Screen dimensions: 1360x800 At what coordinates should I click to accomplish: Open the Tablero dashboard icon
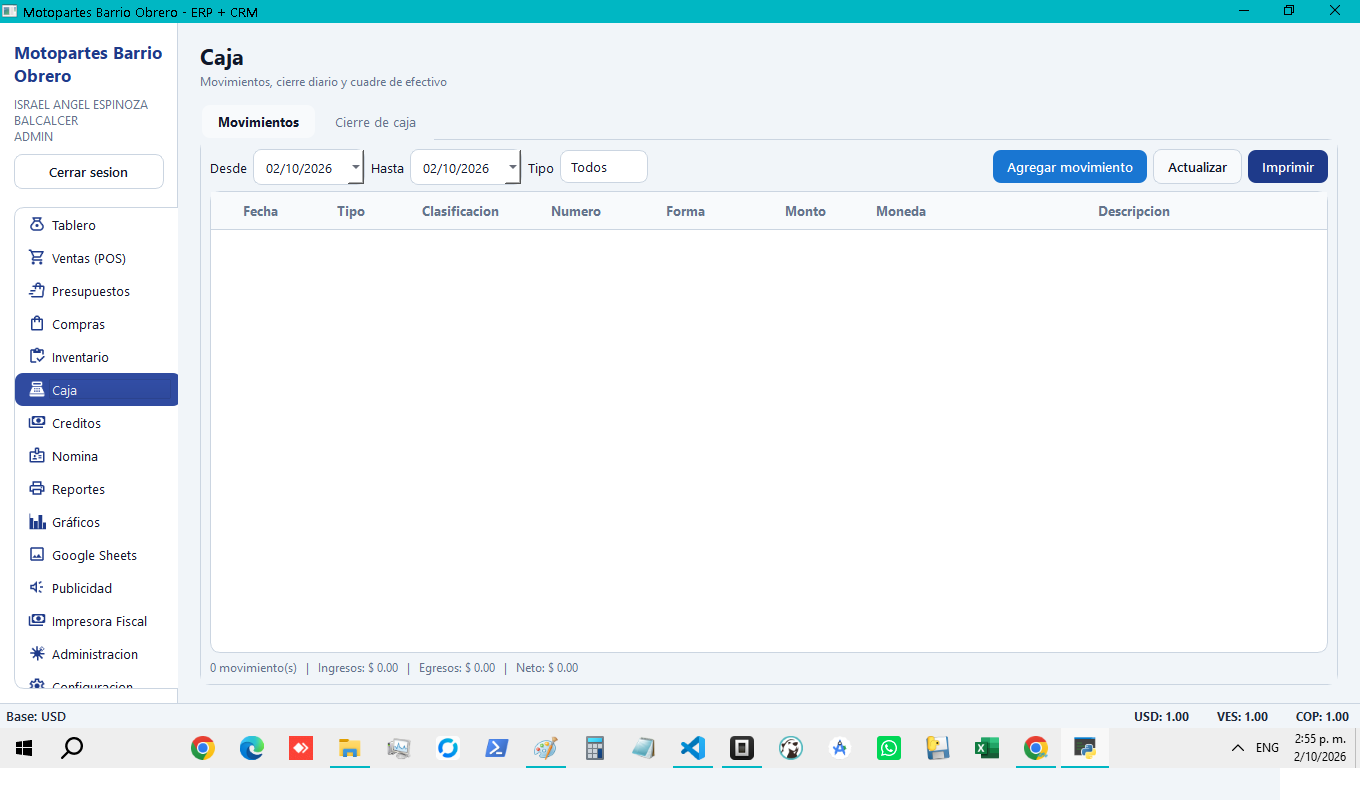[x=37, y=225]
